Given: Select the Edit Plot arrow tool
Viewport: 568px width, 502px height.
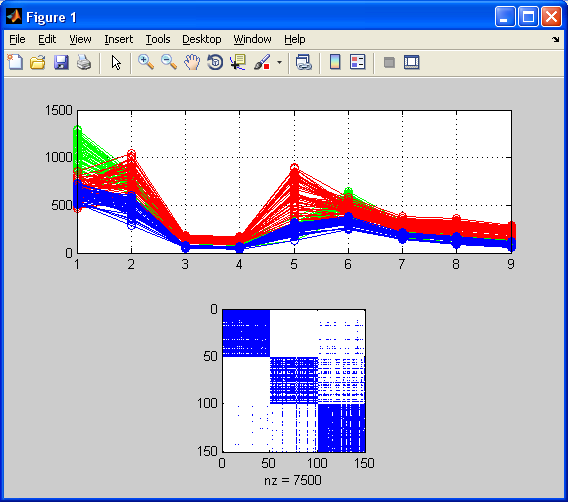Looking at the screenshot, I should [x=116, y=62].
